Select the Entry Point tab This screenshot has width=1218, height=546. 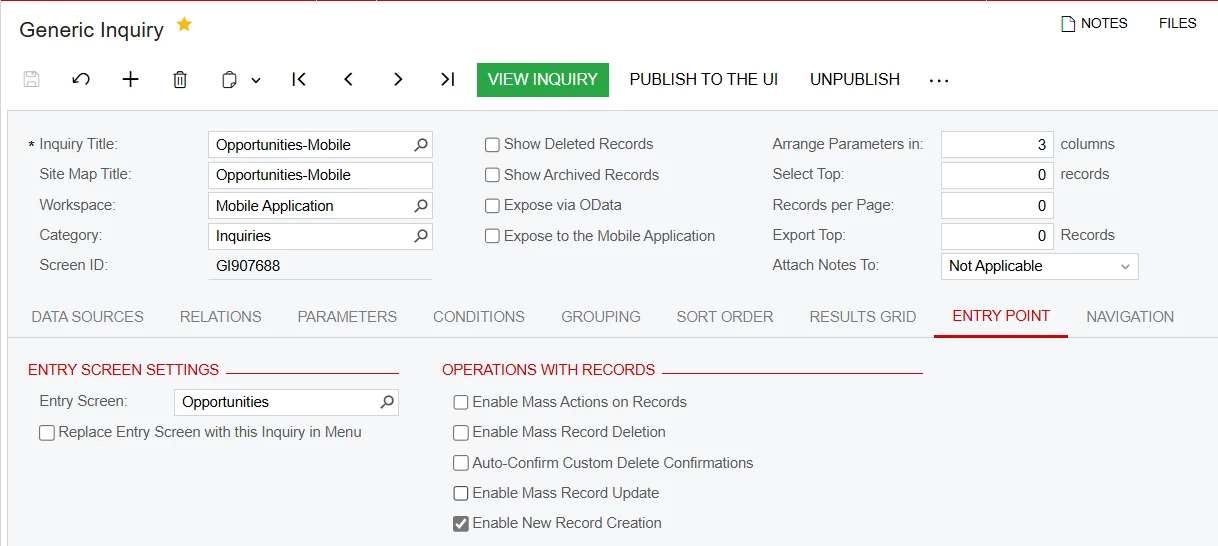(1001, 317)
